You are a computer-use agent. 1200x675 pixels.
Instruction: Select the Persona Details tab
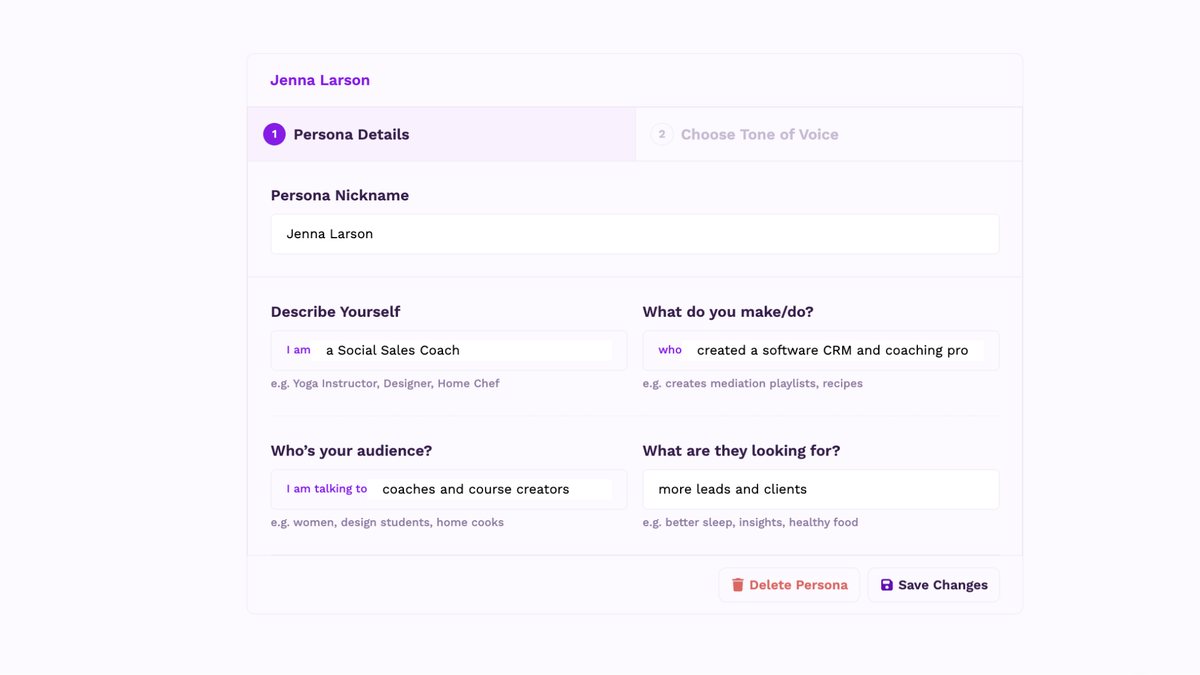350,133
